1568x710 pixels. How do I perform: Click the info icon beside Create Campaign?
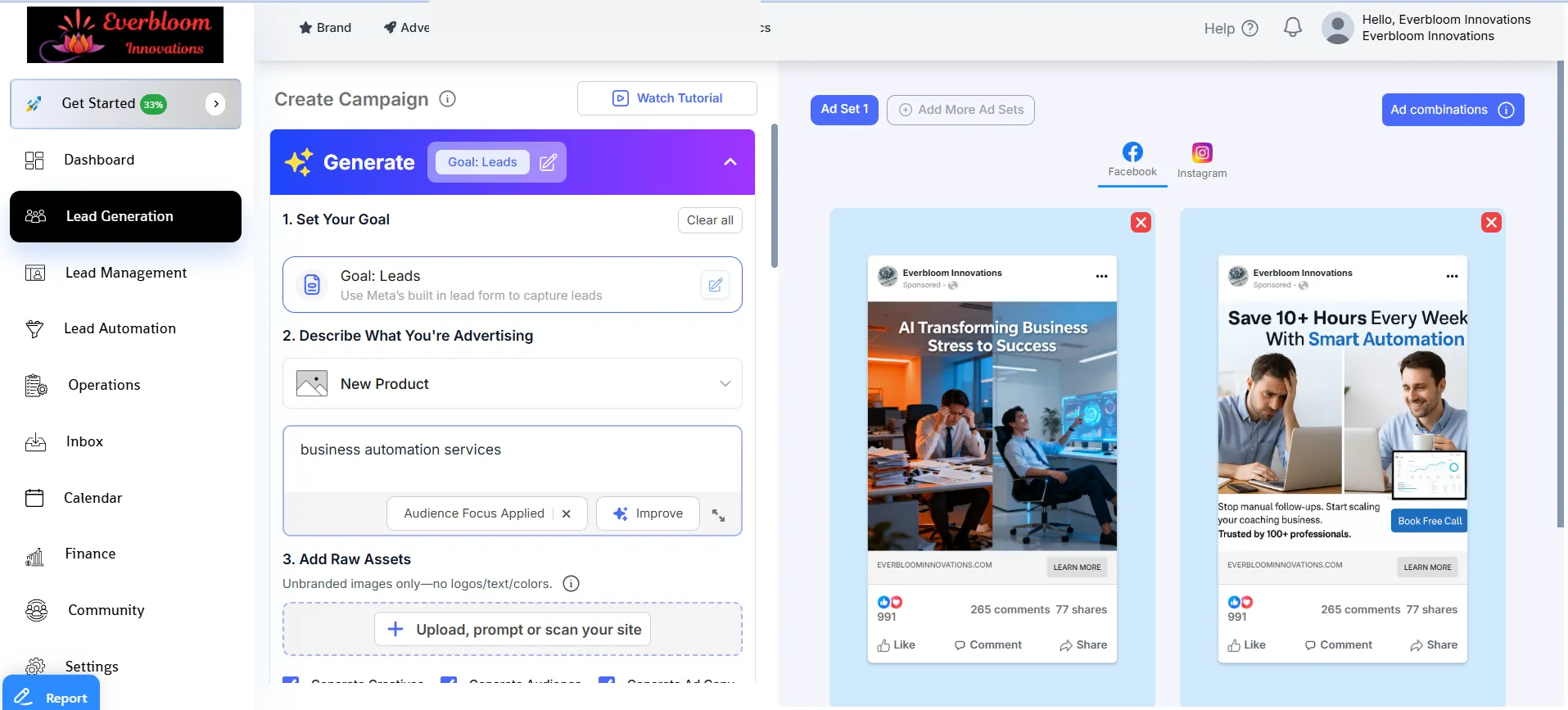pos(447,99)
